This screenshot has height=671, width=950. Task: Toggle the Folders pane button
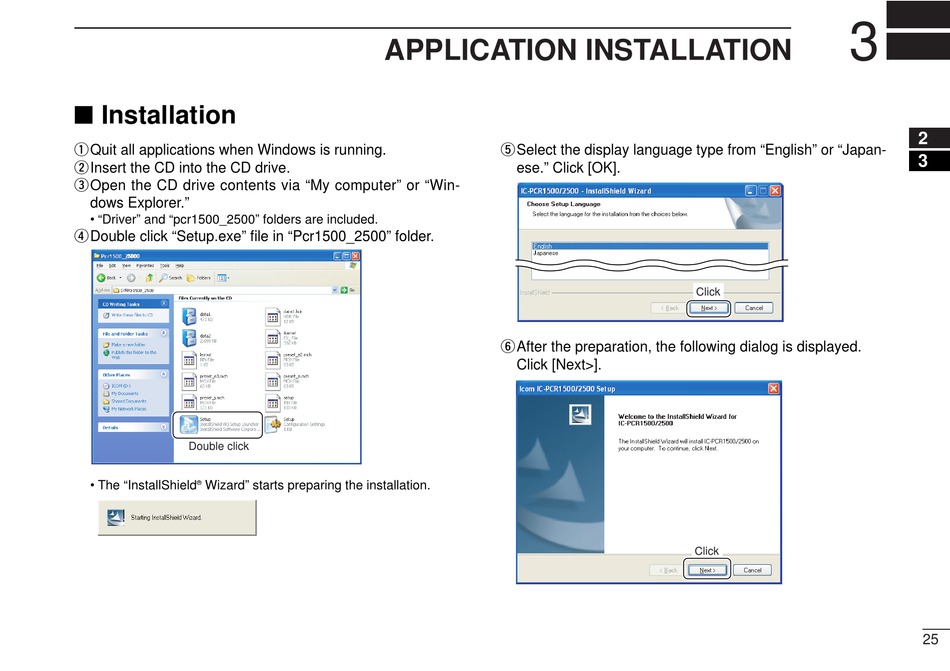point(199,278)
